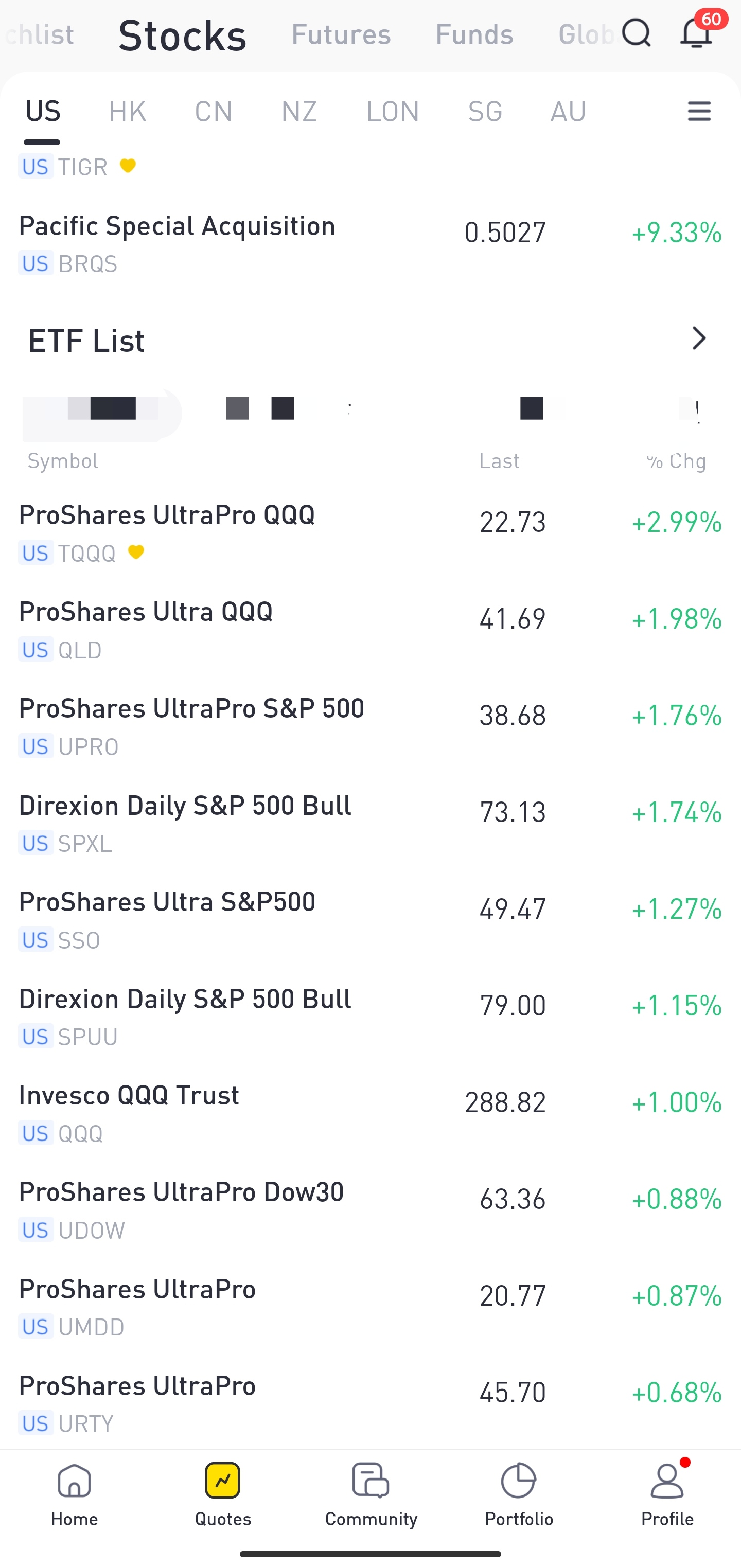The height and width of the screenshot is (1568, 741).
Task: Expand the ETF List chevron arrow
Action: [x=698, y=338]
